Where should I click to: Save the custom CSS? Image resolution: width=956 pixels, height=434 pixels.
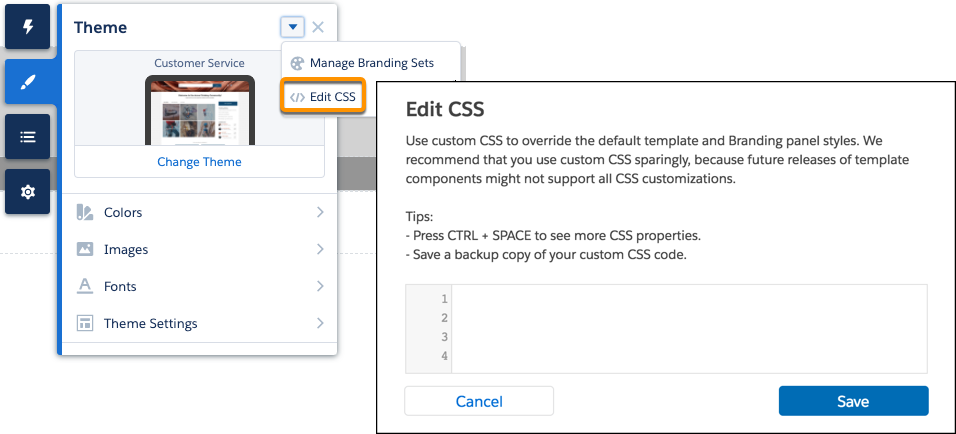(853, 401)
